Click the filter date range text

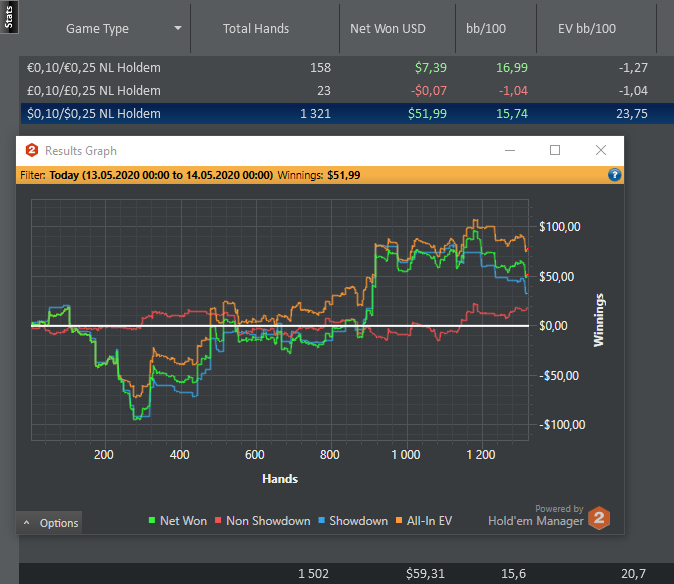(x=161, y=175)
